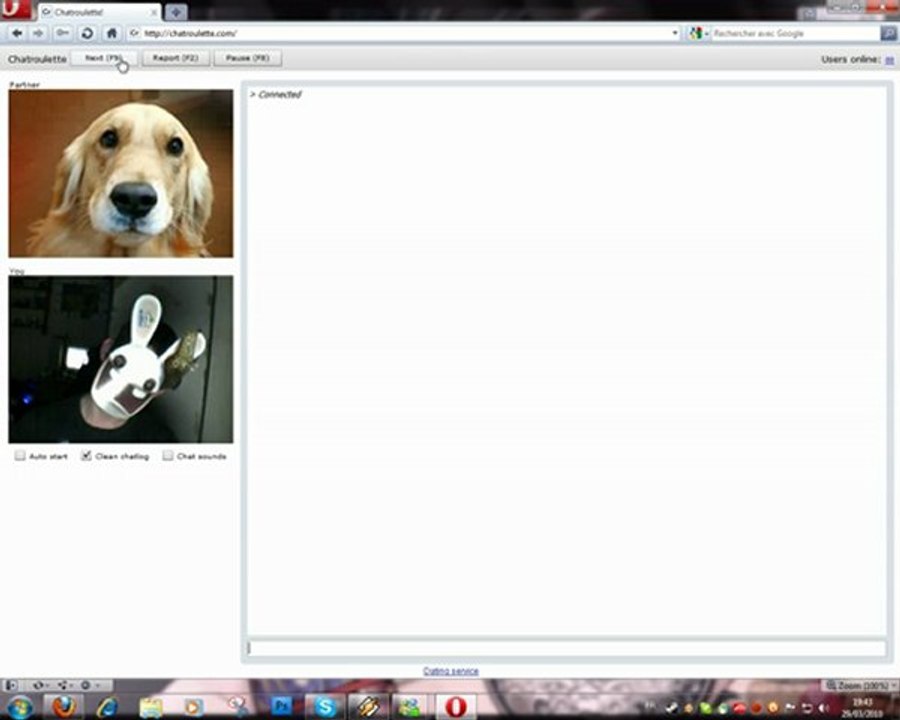Go to the home page icon
This screenshot has width=900, height=720.
(x=112, y=33)
